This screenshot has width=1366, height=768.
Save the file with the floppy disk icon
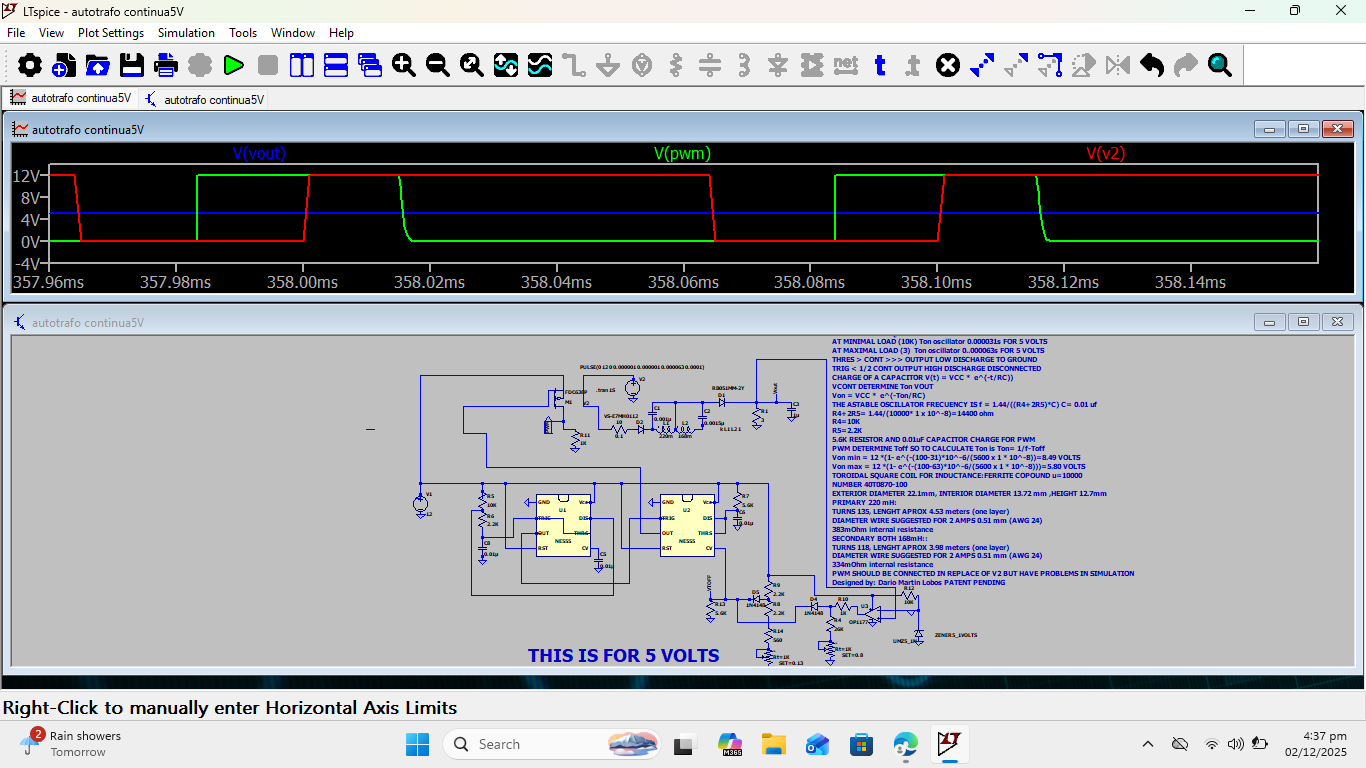click(132, 66)
